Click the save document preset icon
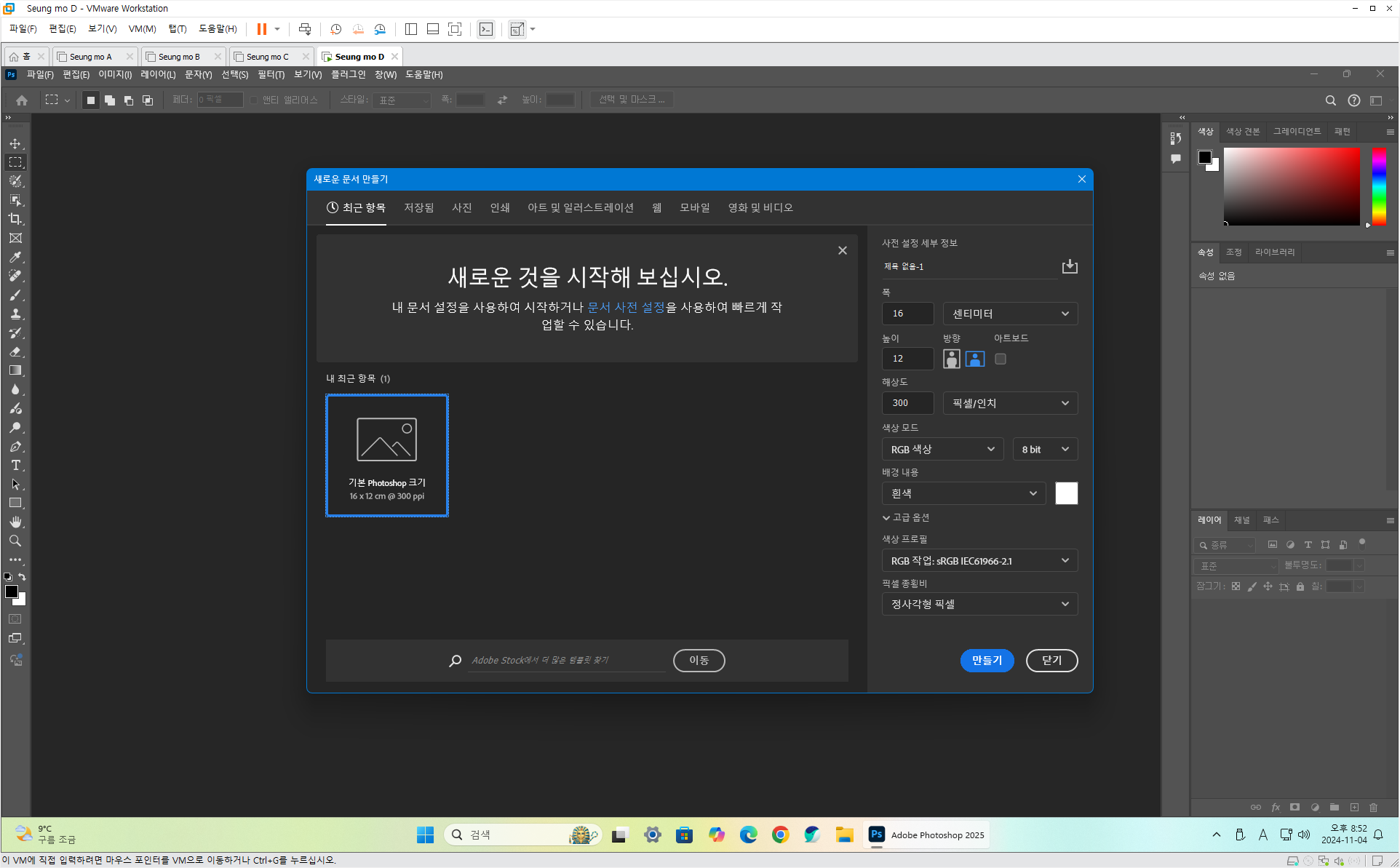1400x868 pixels. pyautogui.click(x=1069, y=266)
